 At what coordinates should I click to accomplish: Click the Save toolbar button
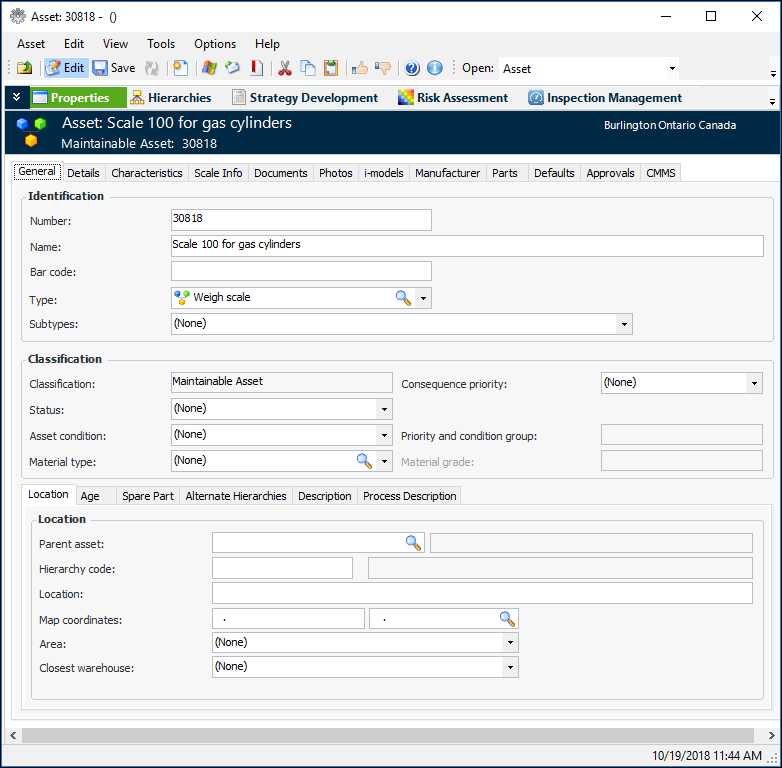click(x=114, y=68)
